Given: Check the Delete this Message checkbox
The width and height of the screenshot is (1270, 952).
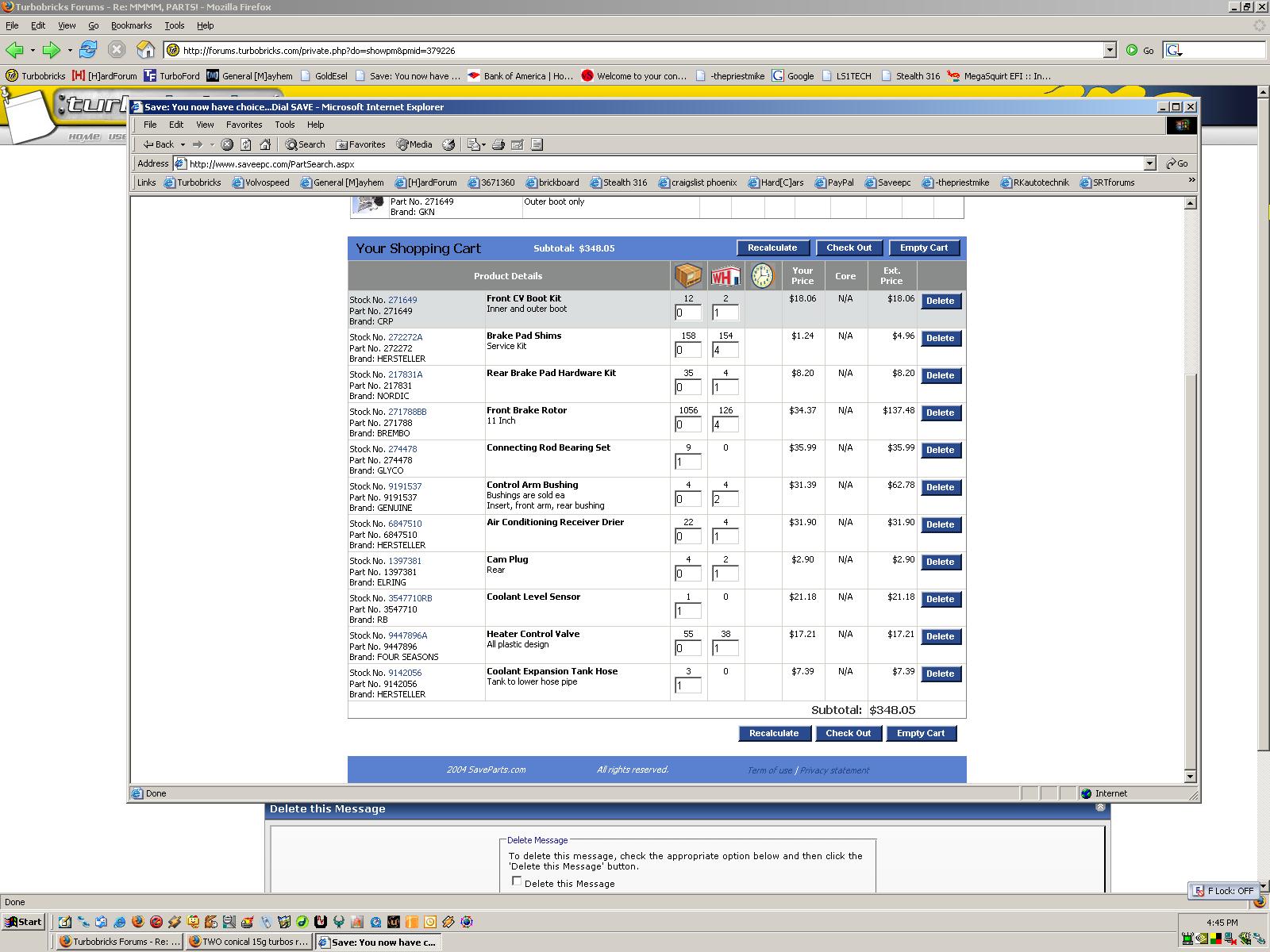Looking at the screenshot, I should tap(517, 881).
